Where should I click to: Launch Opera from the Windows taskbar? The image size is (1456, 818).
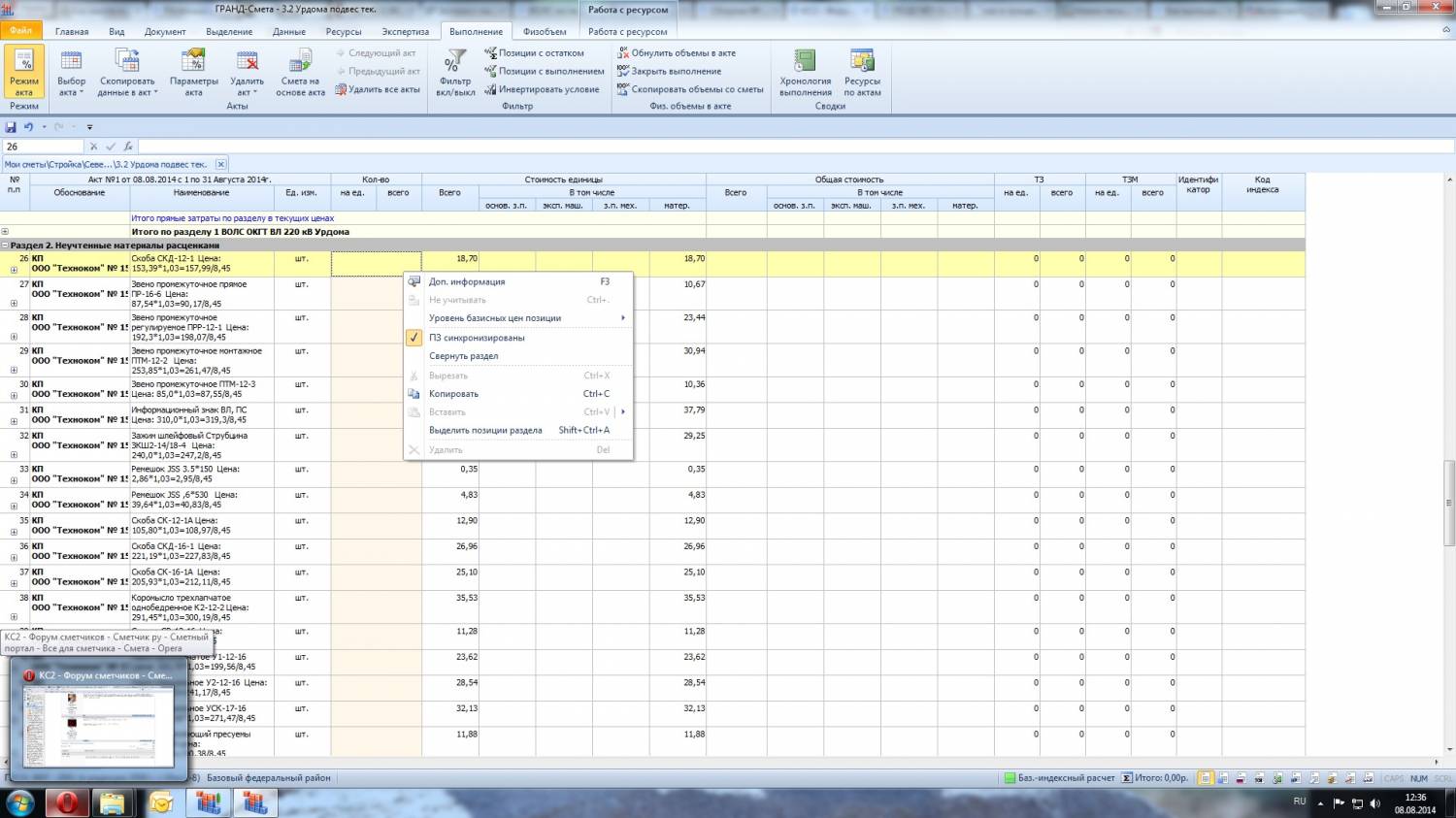67,803
